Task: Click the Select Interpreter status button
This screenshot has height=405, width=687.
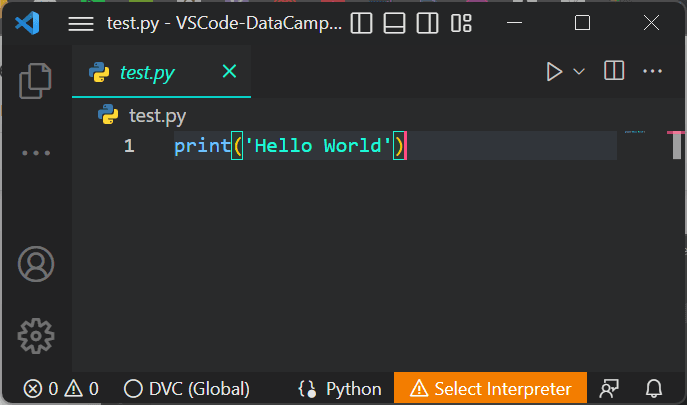Action: [489, 389]
